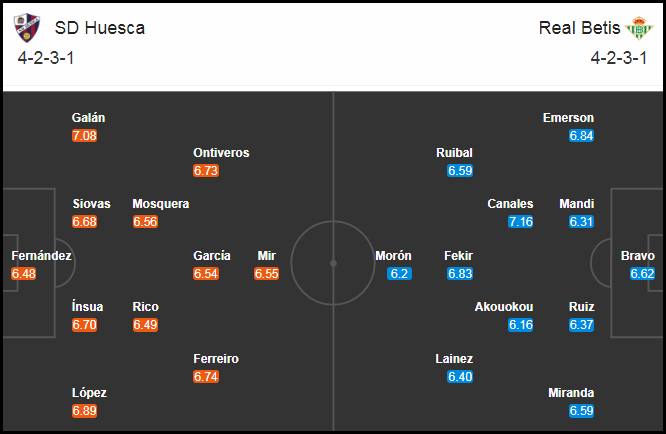
Task: Click player name Akouokou
Action: (x=504, y=307)
